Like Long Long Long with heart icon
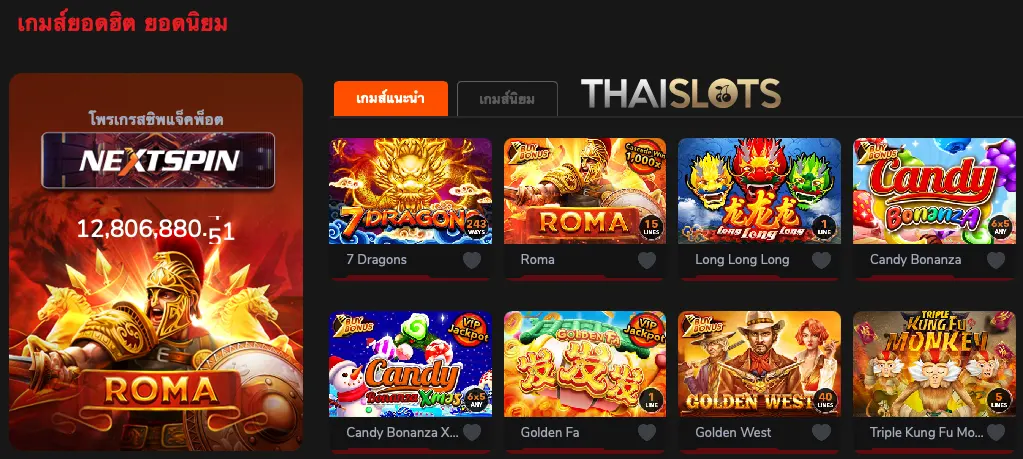The width and height of the screenshot is (1023, 459). tap(821, 260)
